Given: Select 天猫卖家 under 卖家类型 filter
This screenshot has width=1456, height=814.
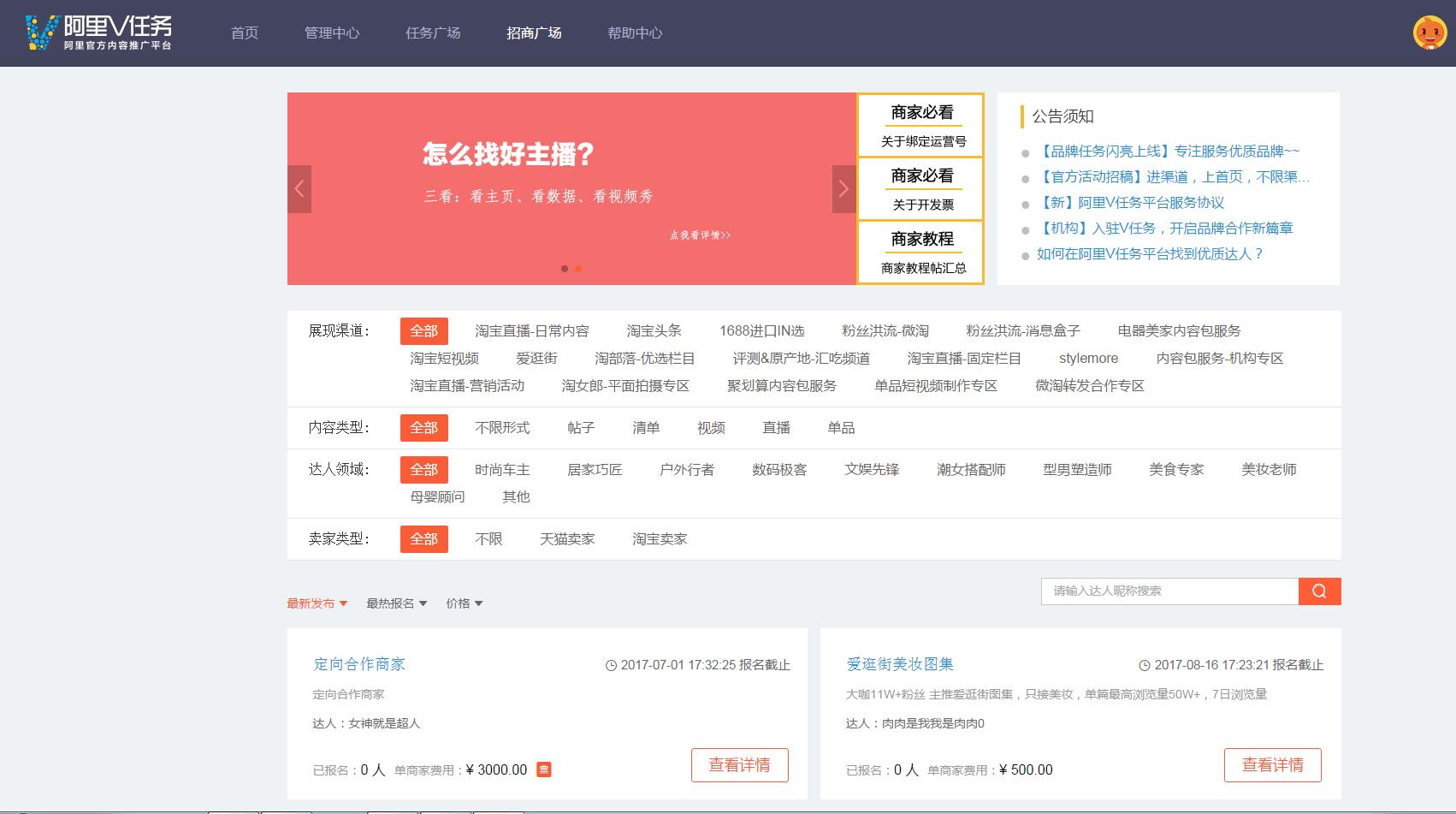Looking at the screenshot, I should 566,538.
